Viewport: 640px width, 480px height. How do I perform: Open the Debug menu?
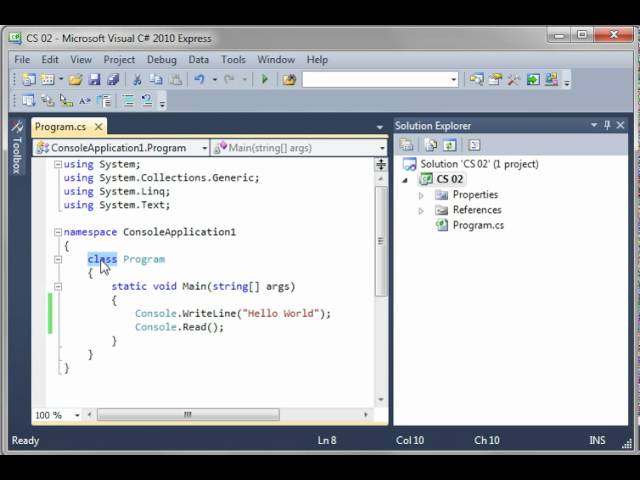coord(162,60)
